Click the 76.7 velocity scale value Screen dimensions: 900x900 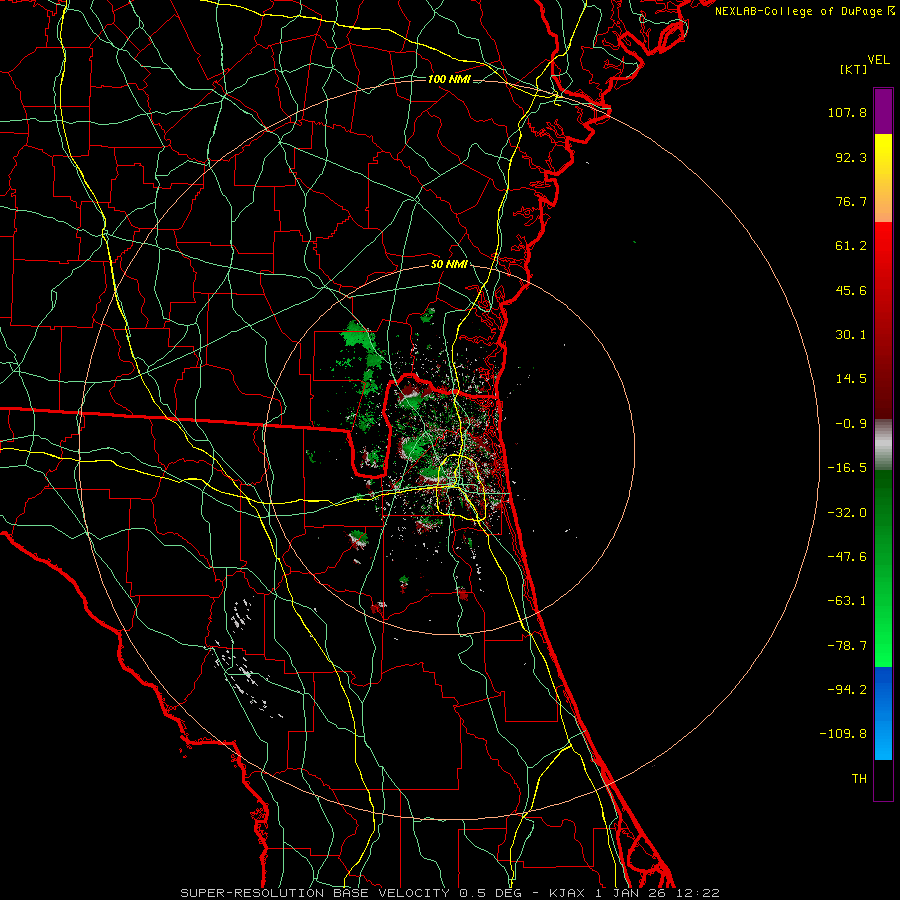(851, 201)
